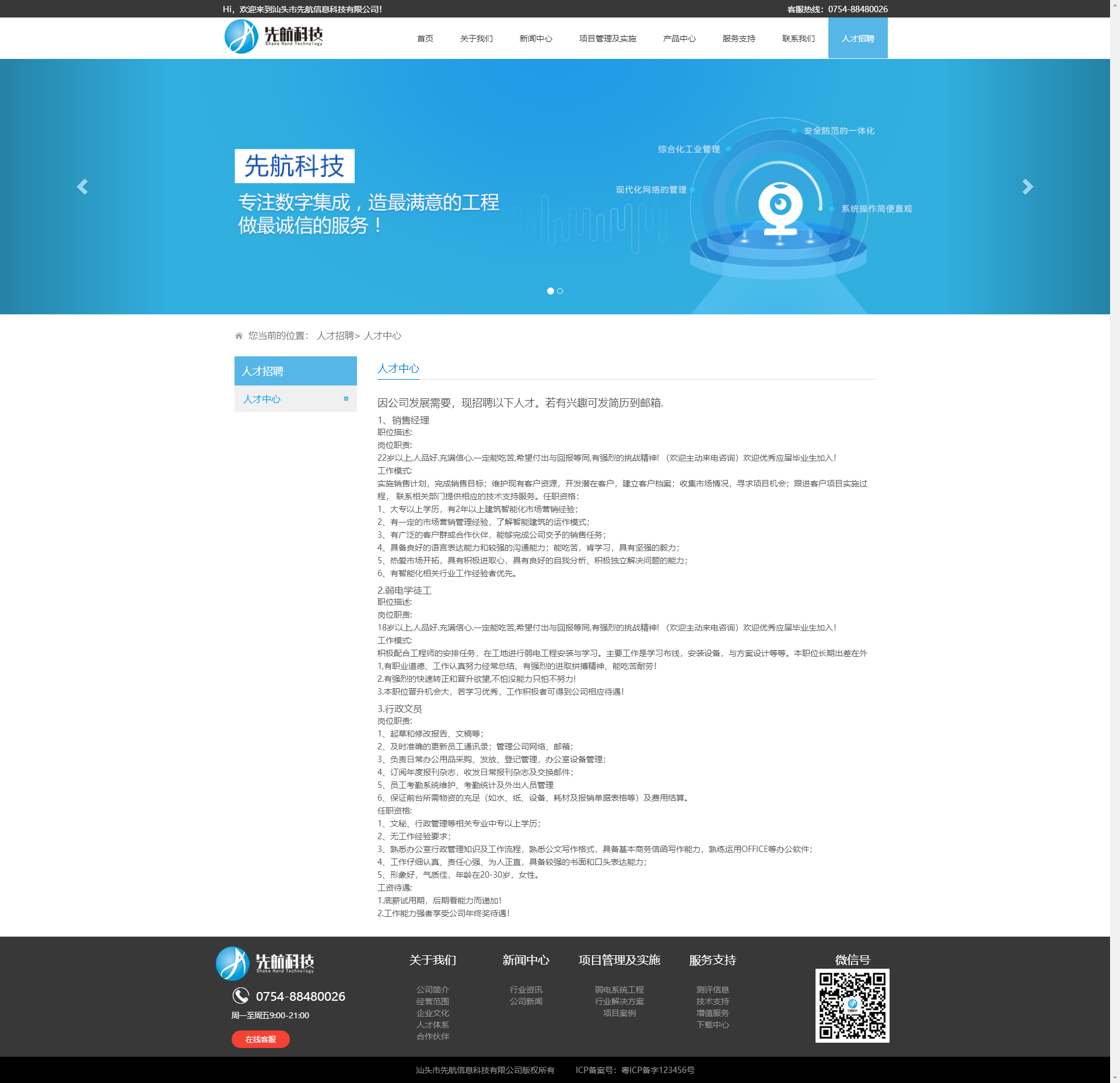Open the footer 公司简介 link
1120x1083 pixels.
tap(432, 990)
